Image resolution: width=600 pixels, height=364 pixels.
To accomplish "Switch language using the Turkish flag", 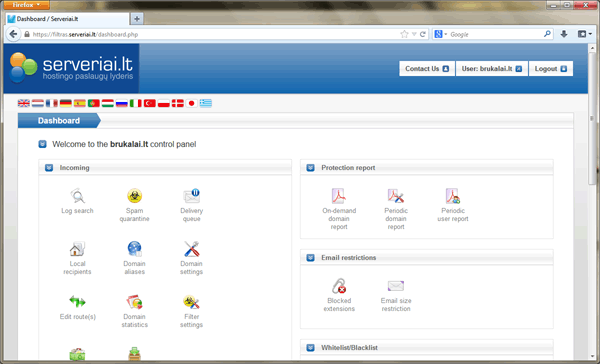I will 150,103.
